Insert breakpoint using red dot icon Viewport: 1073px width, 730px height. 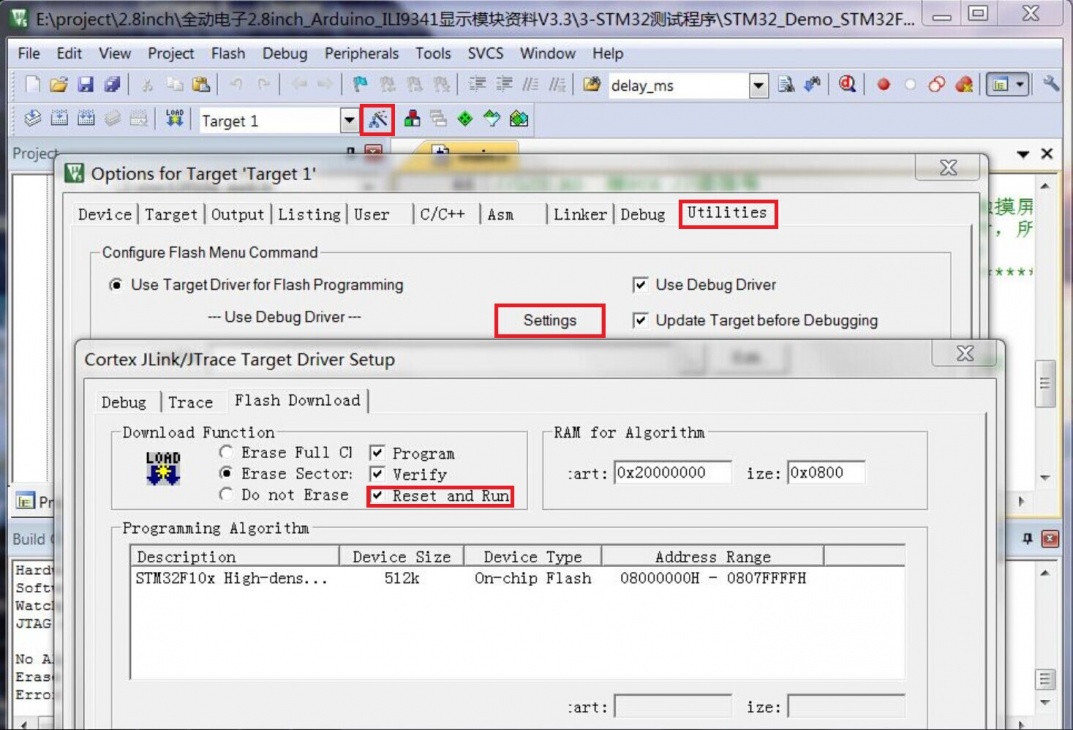[883, 85]
